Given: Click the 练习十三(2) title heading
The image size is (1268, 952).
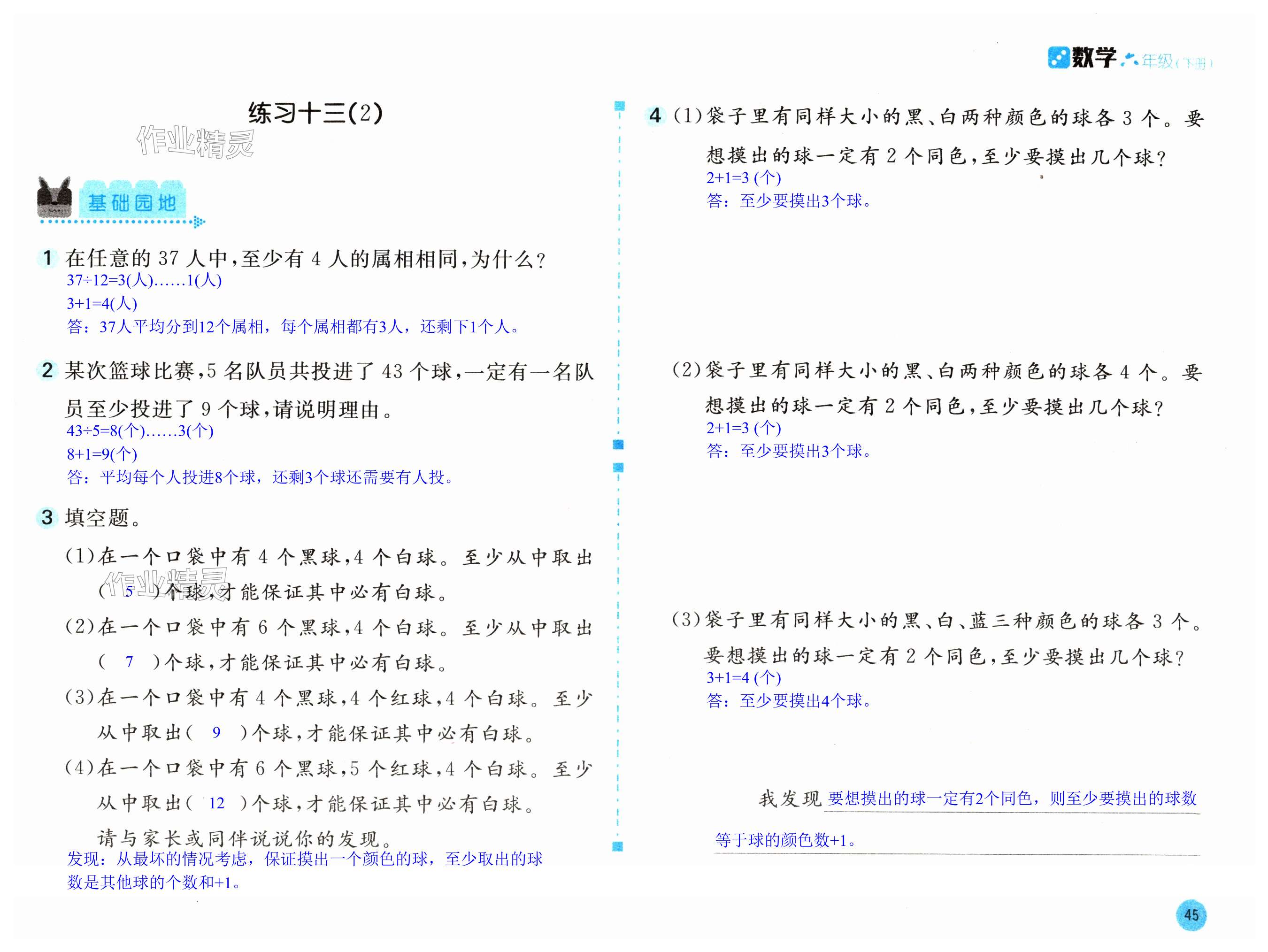Looking at the screenshot, I should pyautogui.click(x=315, y=113).
